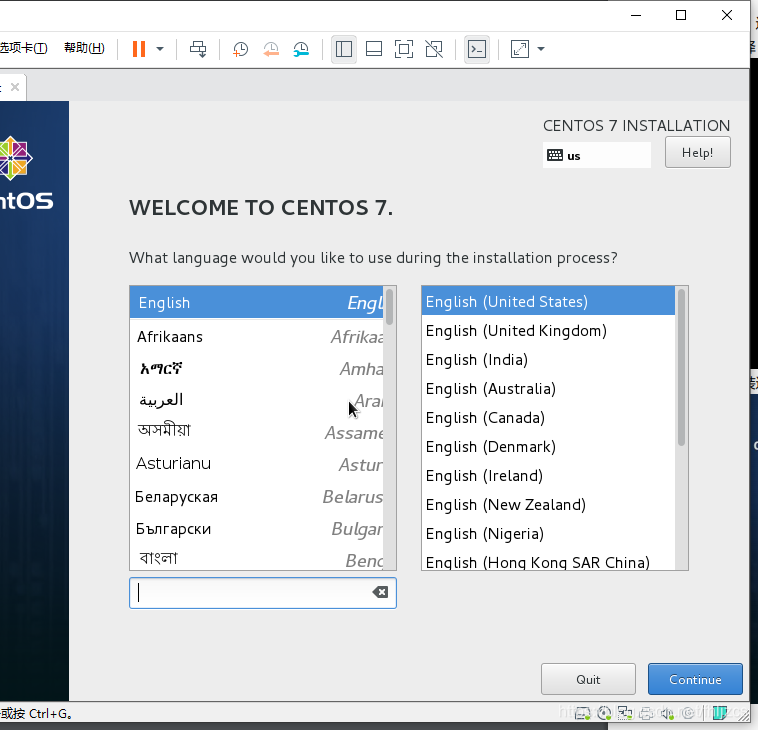Close the virtual machine tab
758x730 pixels.
pyautogui.click(x=15, y=87)
